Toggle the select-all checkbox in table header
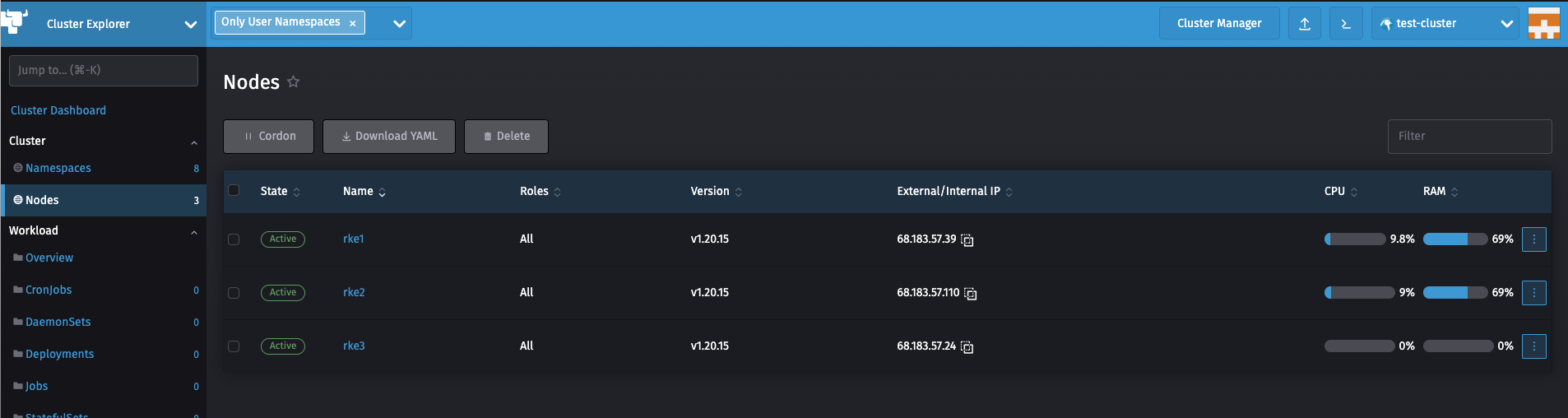 pos(234,191)
